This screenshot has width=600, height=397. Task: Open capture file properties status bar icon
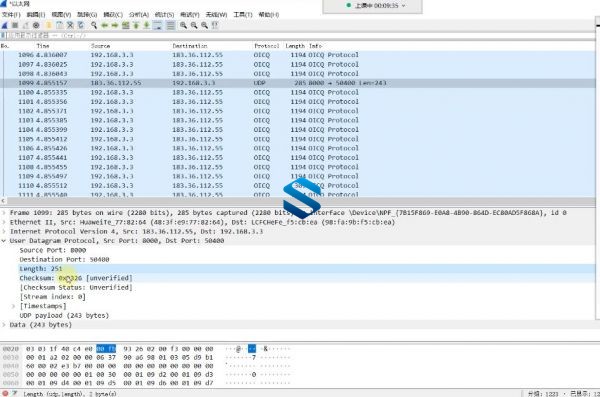coord(15,393)
